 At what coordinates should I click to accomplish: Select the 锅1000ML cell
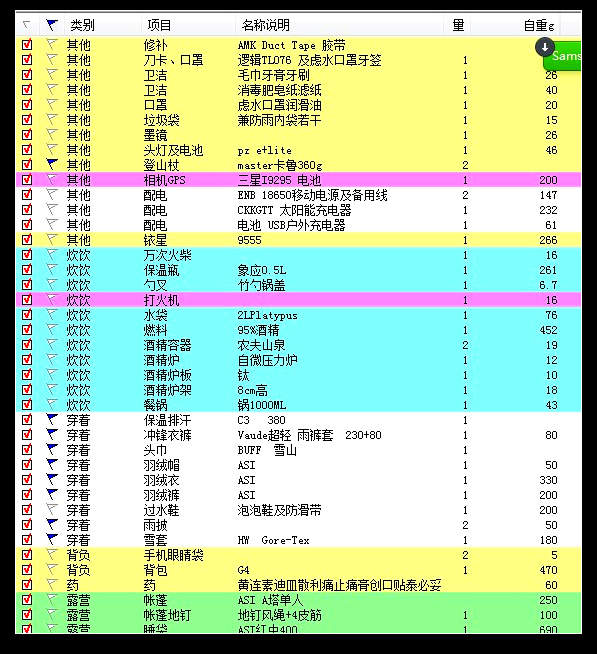click(x=262, y=405)
